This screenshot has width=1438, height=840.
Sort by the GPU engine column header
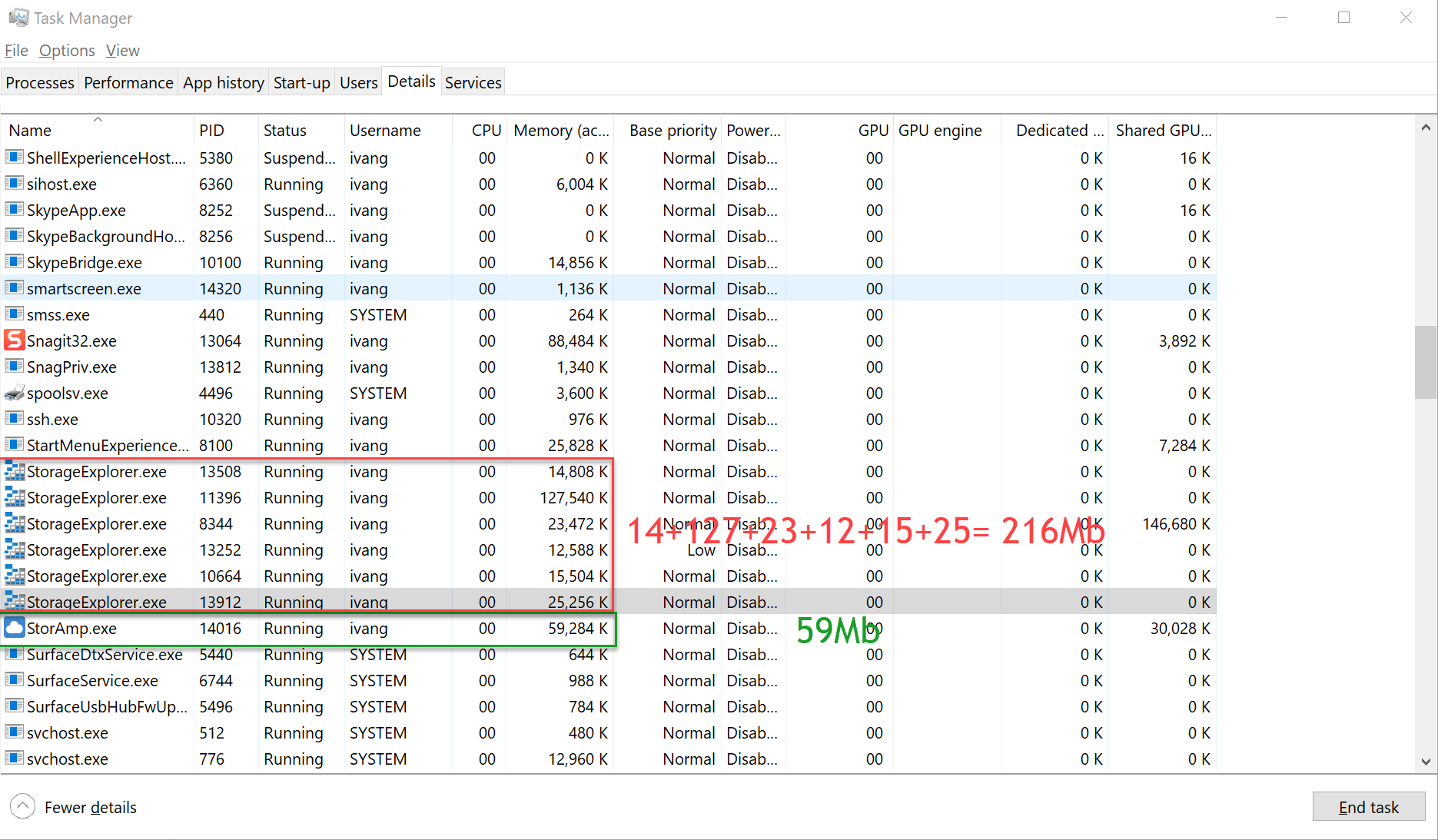[947, 130]
